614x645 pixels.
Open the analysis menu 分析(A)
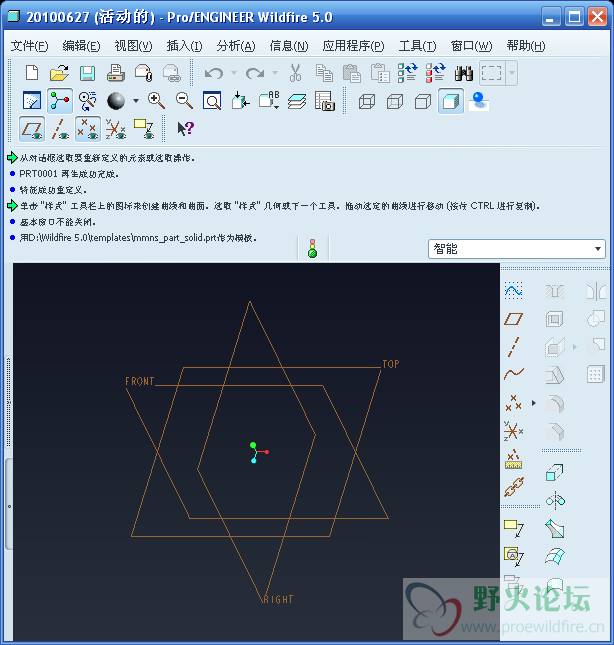tap(236, 46)
